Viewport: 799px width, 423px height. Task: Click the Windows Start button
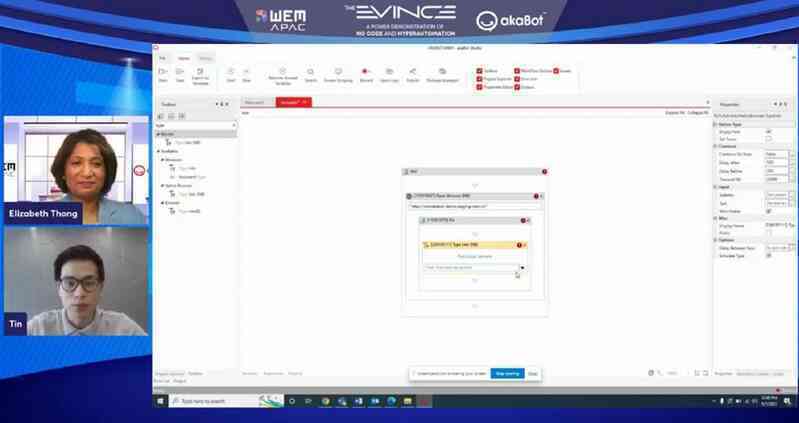pos(161,402)
